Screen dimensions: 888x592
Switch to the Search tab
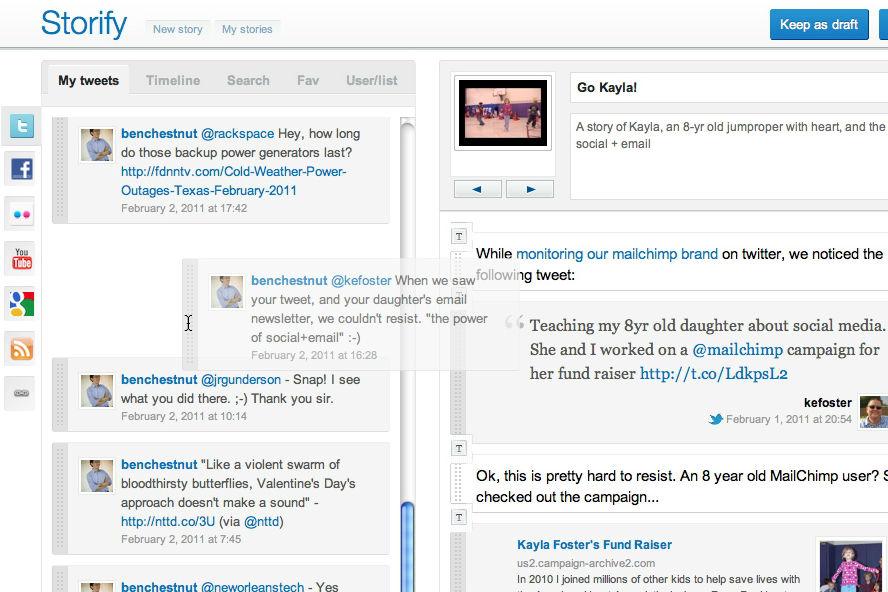(x=248, y=80)
